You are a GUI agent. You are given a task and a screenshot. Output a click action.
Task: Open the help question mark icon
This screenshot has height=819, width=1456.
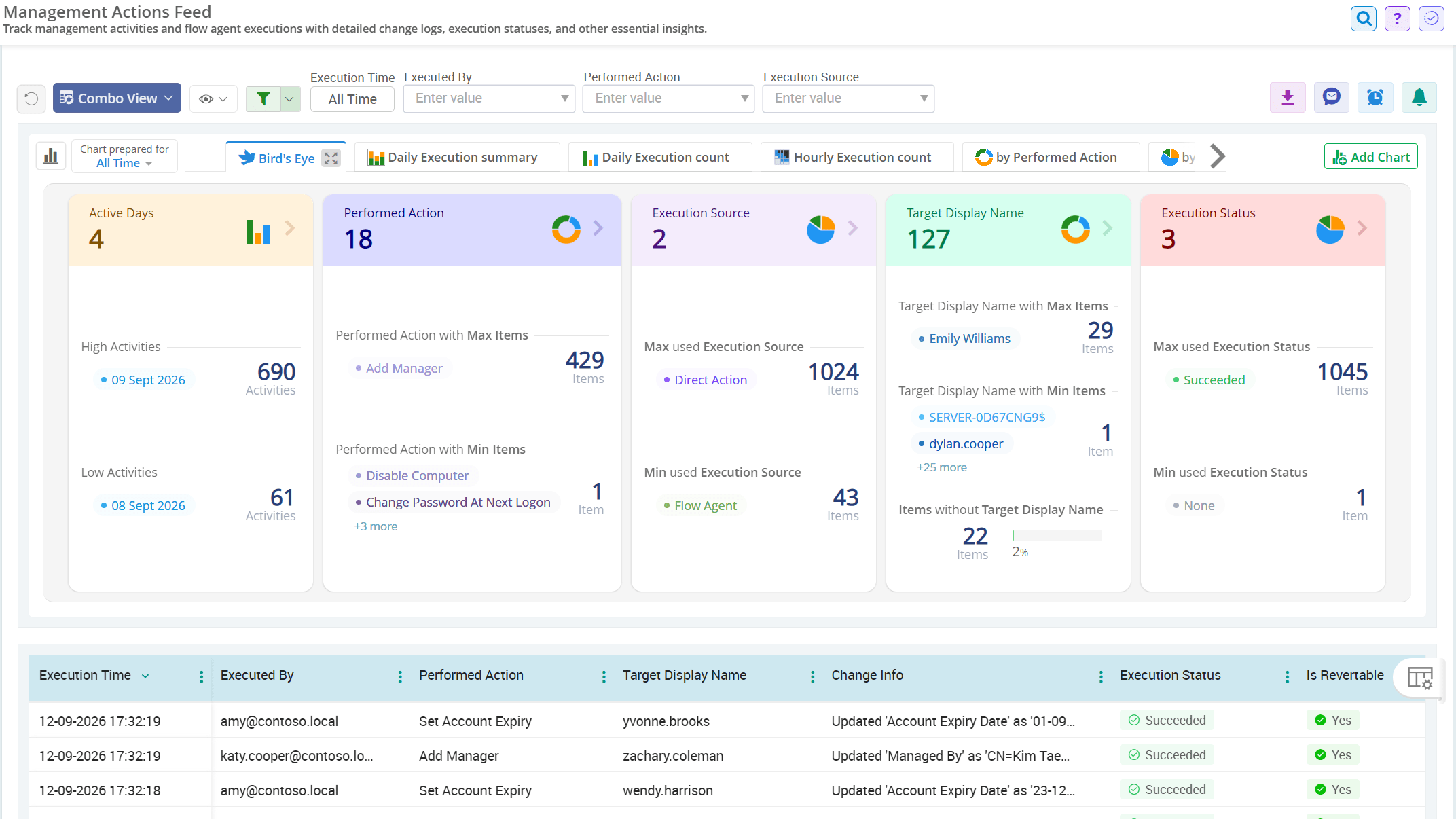point(1397,18)
